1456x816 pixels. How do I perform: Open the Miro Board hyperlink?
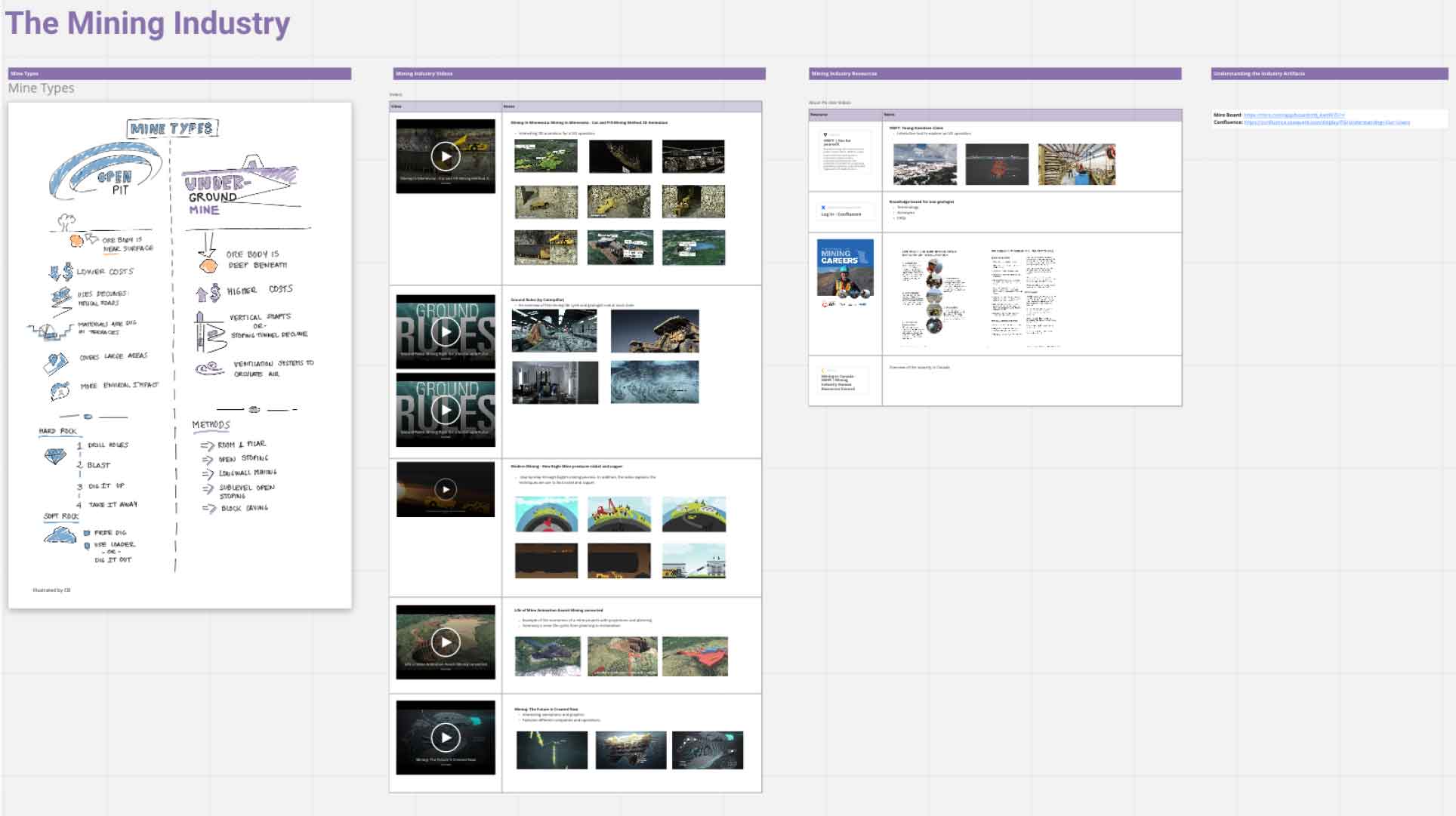1294,115
